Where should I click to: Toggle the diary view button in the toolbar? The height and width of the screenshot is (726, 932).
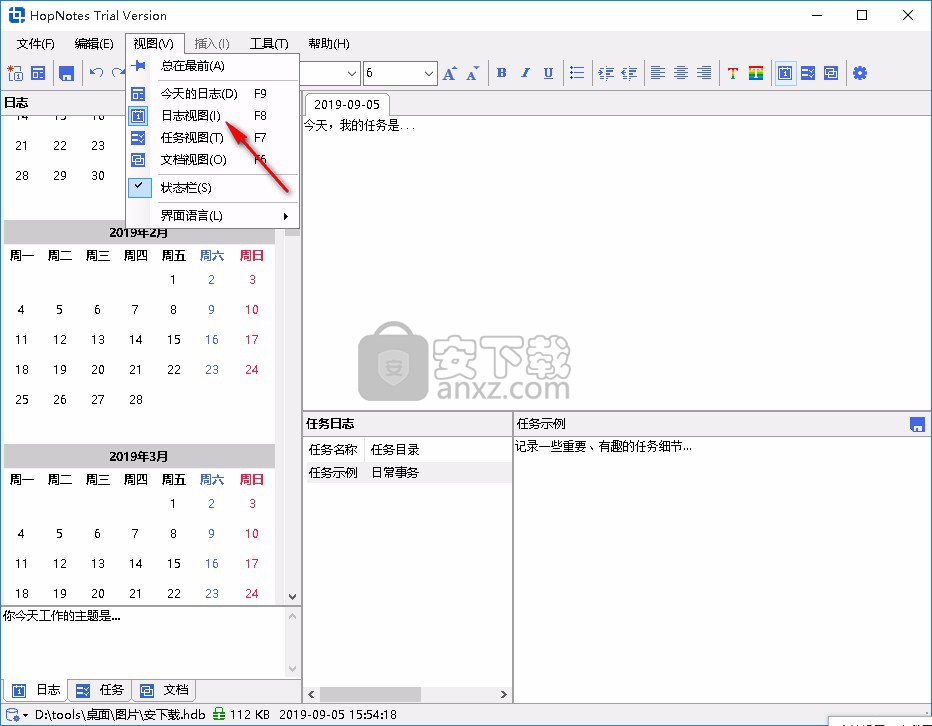pyautogui.click(x=785, y=73)
